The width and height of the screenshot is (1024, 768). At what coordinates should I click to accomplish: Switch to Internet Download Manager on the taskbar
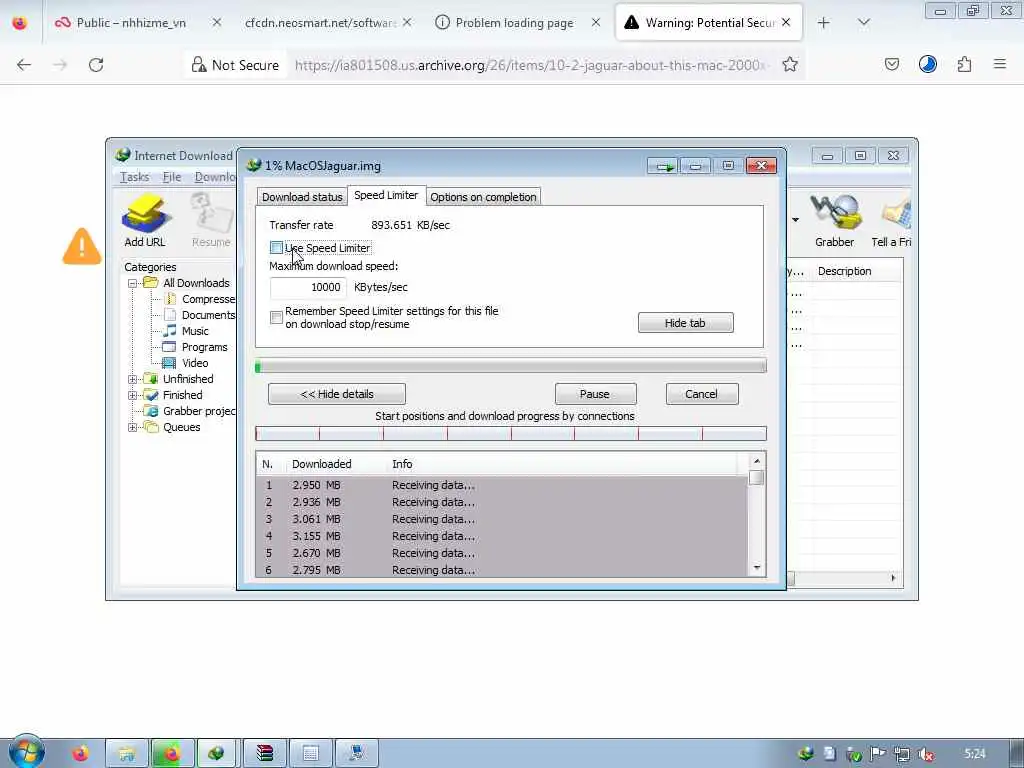point(217,754)
